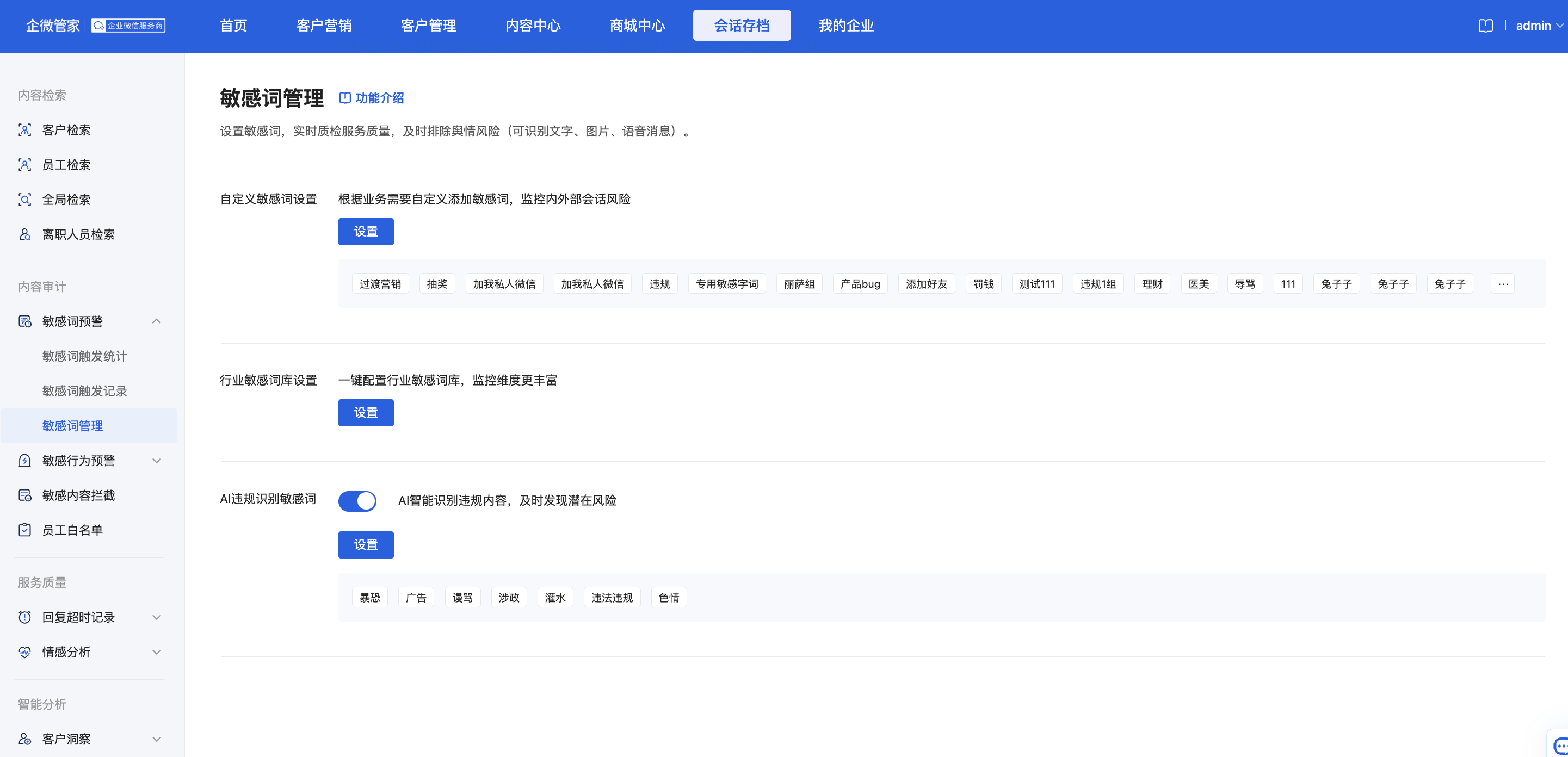Expand the 客户洞察 chevron
1568x757 pixels.
pyautogui.click(x=157, y=739)
